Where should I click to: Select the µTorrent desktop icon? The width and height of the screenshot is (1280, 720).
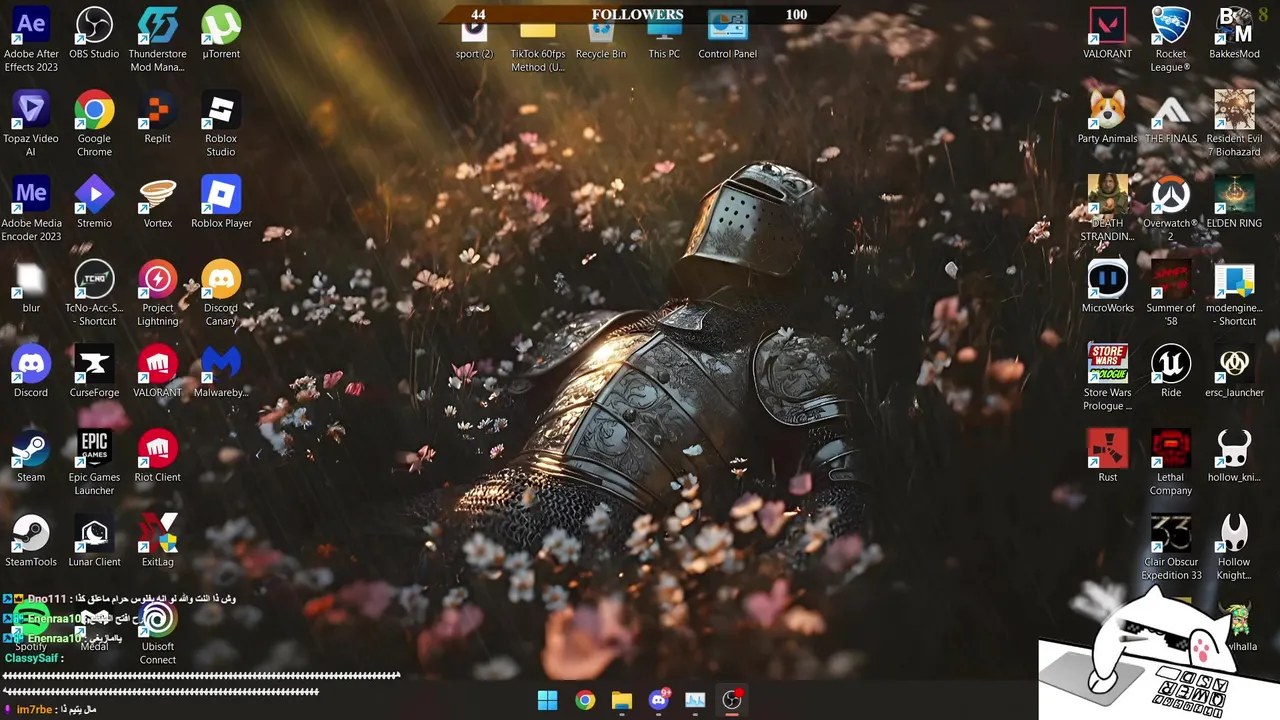221,34
